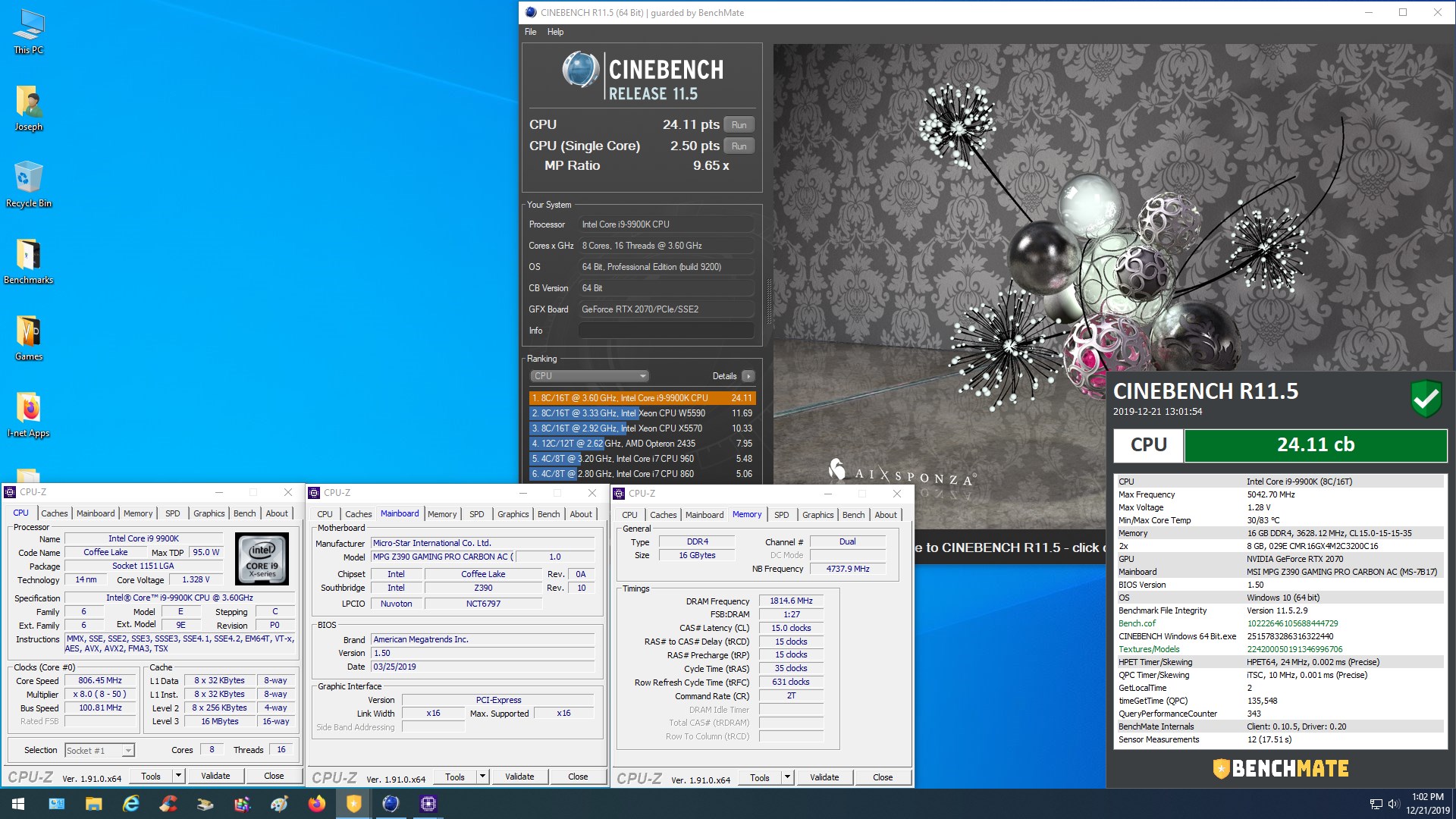Launch Internet Explorer from the taskbar

[130, 804]
